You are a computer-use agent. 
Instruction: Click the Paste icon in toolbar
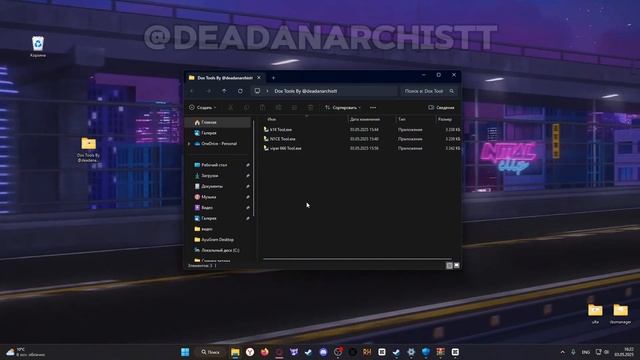[262, 107]
